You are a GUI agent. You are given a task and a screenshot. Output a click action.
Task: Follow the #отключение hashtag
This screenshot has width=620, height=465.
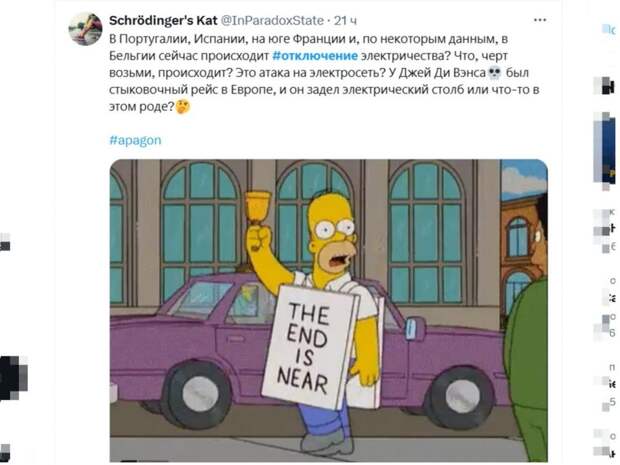point(315,56)
